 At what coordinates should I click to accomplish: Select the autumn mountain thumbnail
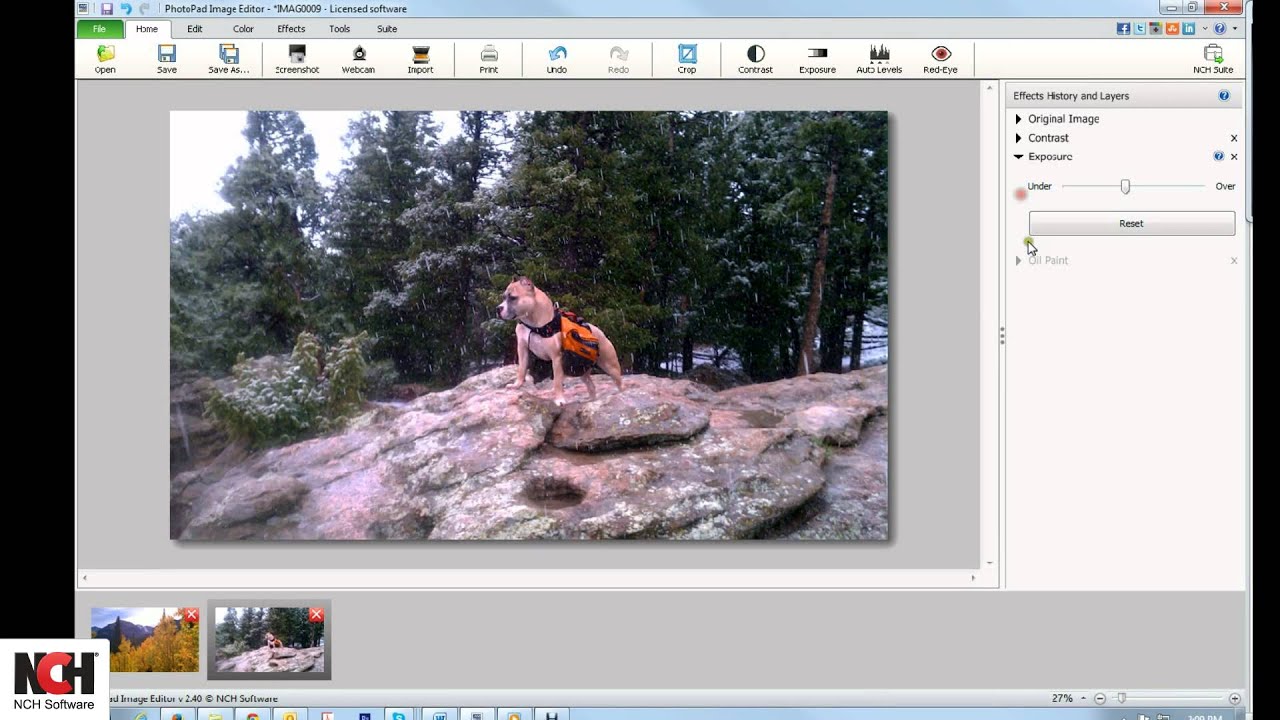tap(145, 640)
